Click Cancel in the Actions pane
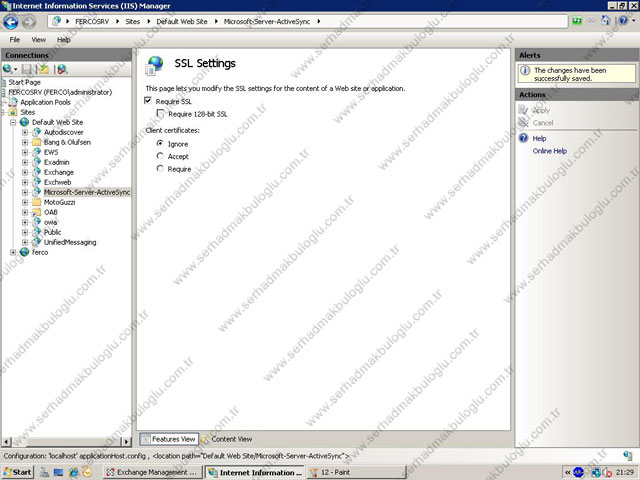 point(542,122)
